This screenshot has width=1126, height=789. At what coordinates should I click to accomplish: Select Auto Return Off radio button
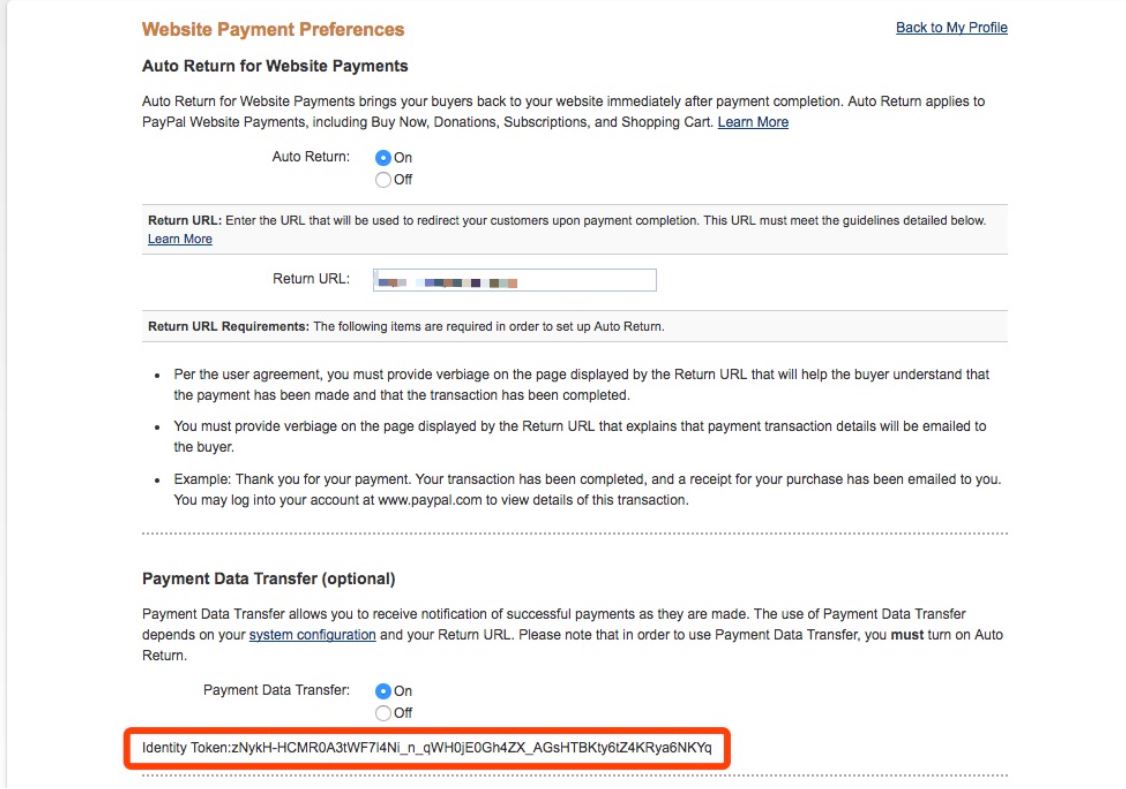tap(383, 179)
